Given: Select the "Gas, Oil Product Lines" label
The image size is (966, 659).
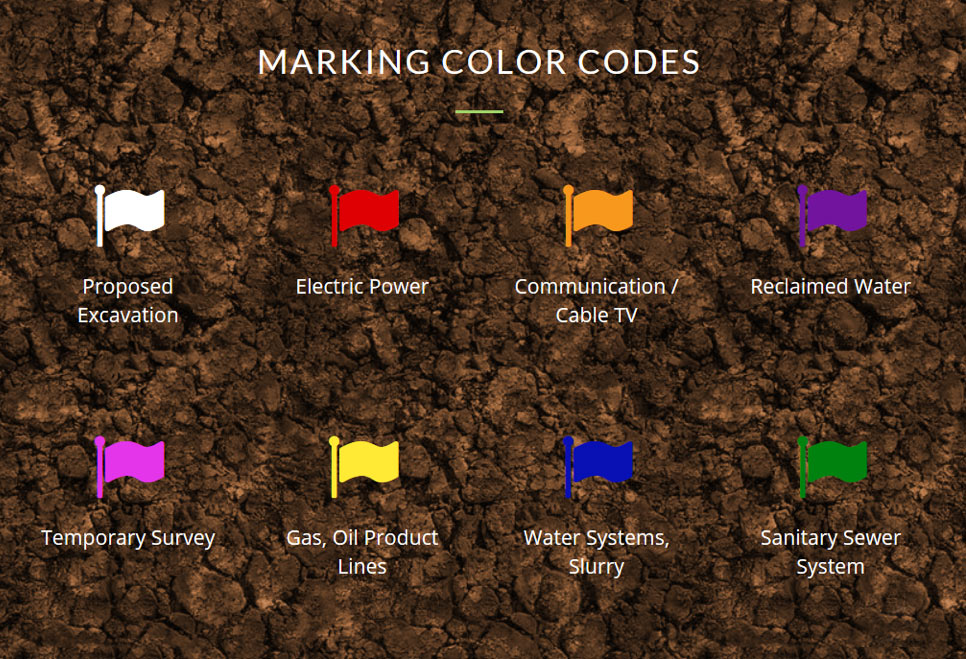Looking at the screenshot, I should [362, 552].
